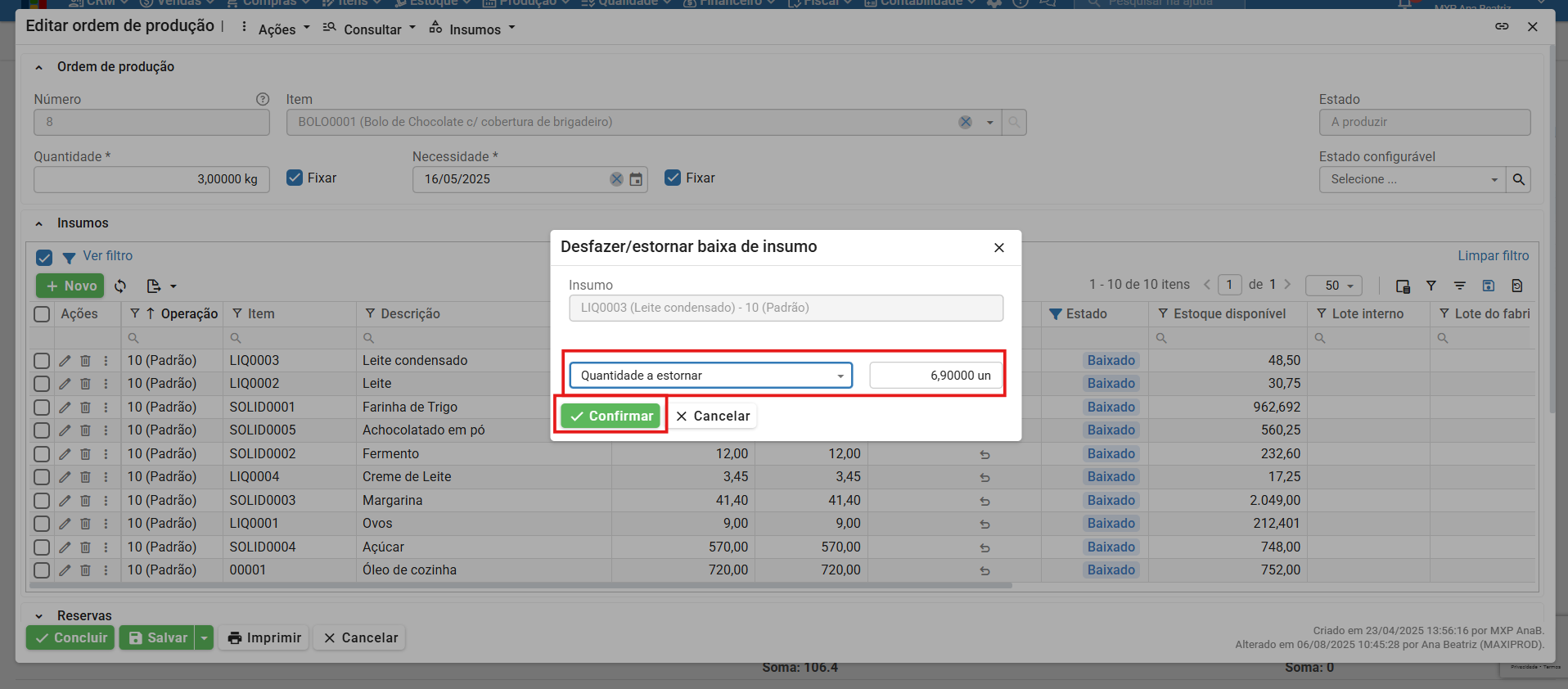Select the Margarina row checkbox
Image resolution: width=1568 pixels, height=689 pixels.
click(42, 501)
